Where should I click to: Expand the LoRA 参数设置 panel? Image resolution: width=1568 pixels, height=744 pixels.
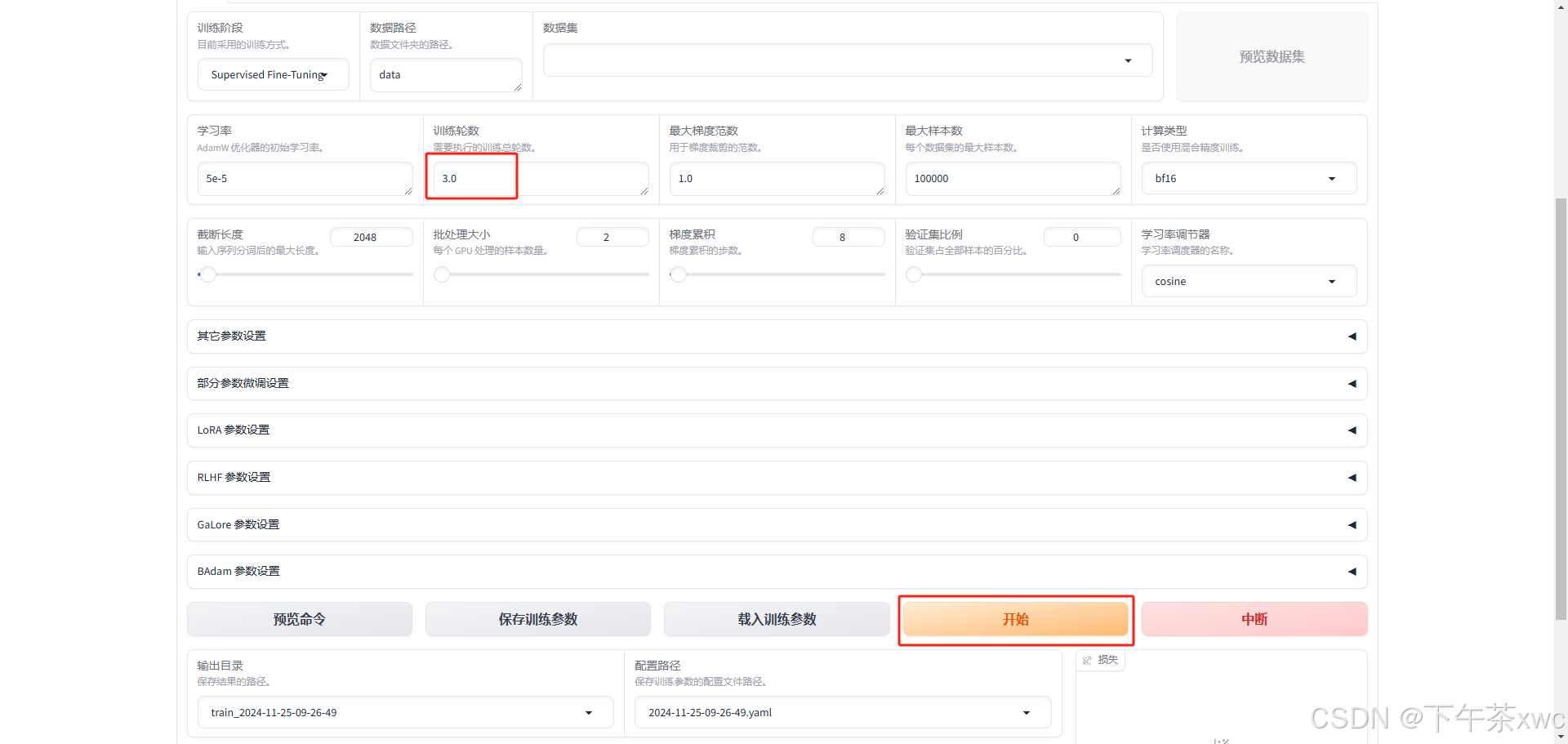click(x=776, y=430)
